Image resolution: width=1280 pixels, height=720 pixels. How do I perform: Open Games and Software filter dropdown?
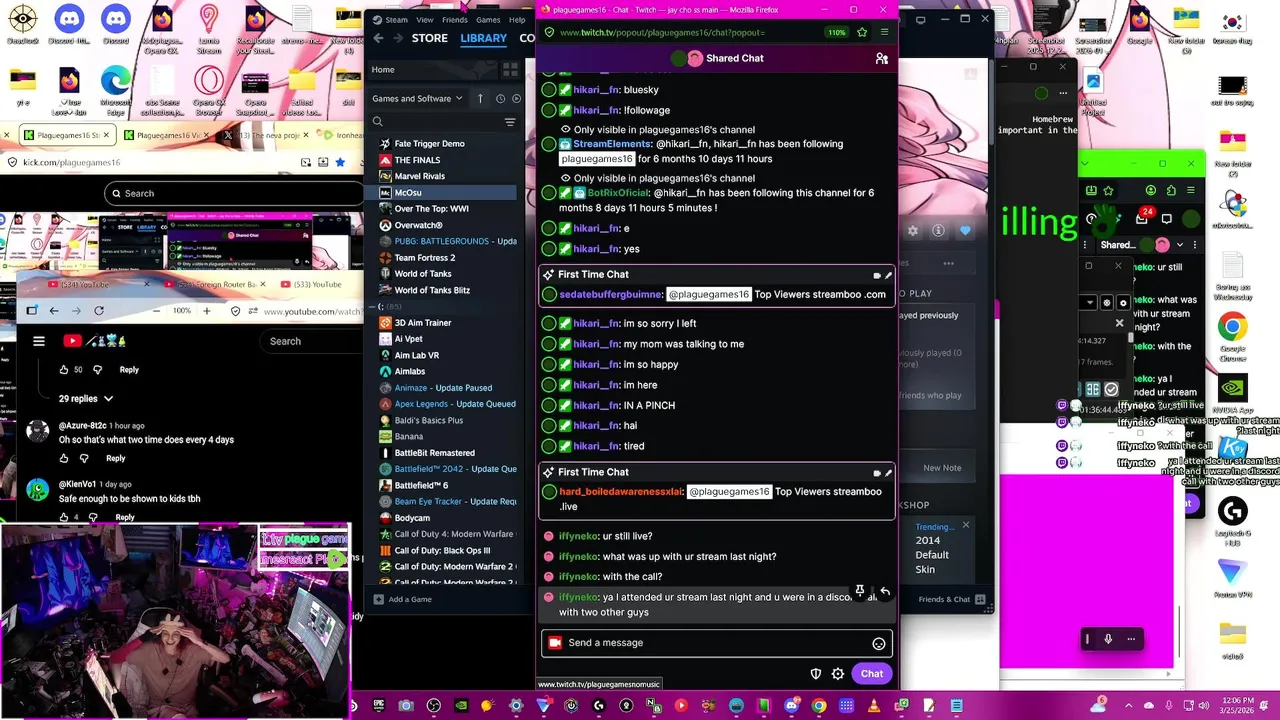coord(417,98)
